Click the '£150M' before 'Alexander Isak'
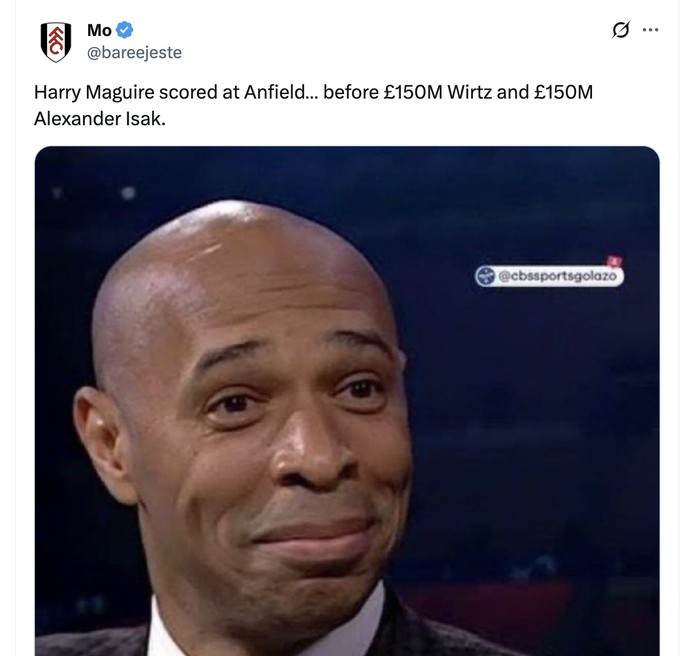The height and width of the screenshot is (656, 700). pyautogui.click(x=563, y=92)
